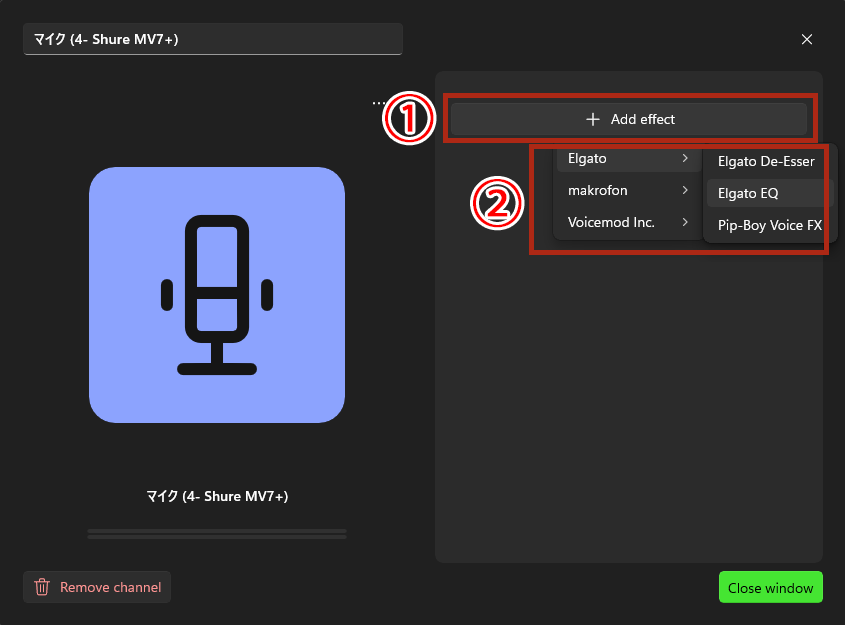
Task: Click the trash icon for Remove channel
Action: click(42, 587)
